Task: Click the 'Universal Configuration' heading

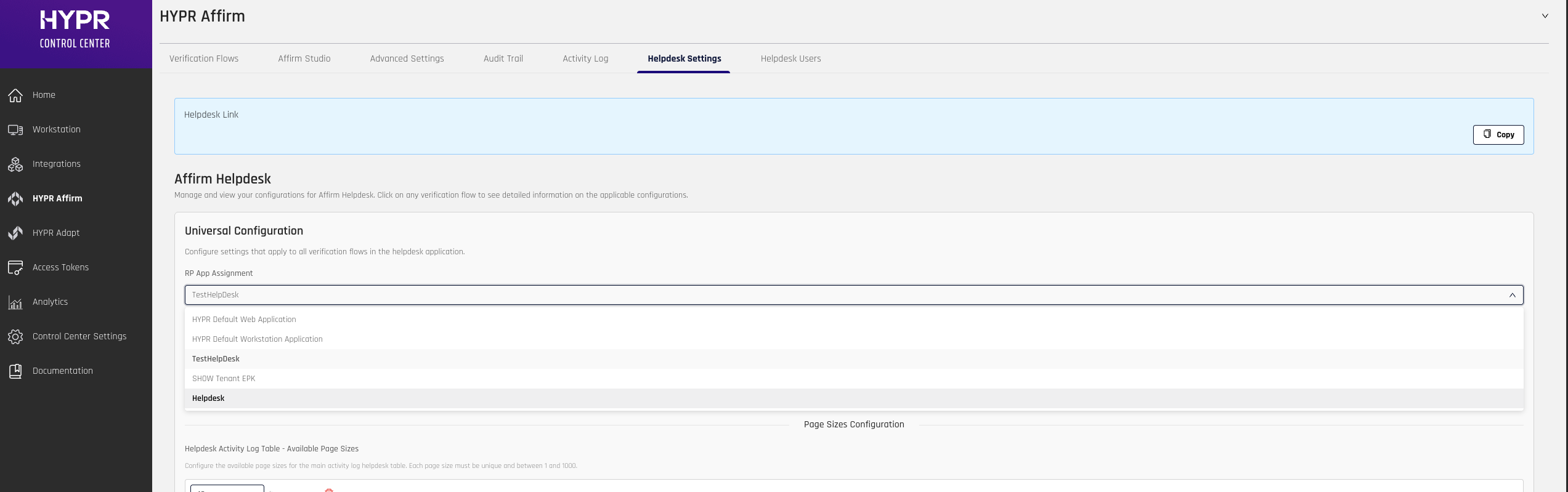Action: [244, 231]
